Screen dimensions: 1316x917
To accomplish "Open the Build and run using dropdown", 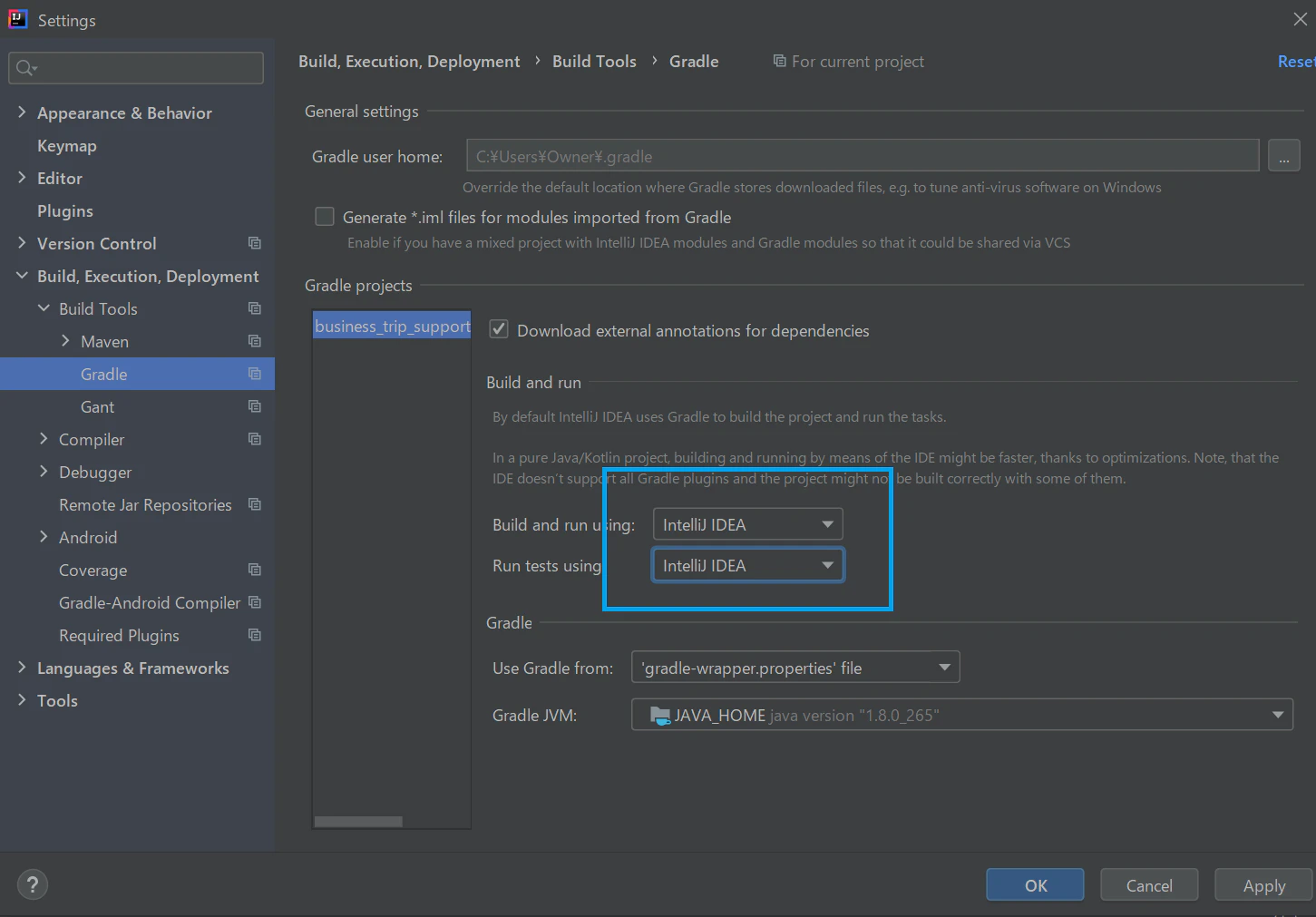I will [x=747, y=524].
